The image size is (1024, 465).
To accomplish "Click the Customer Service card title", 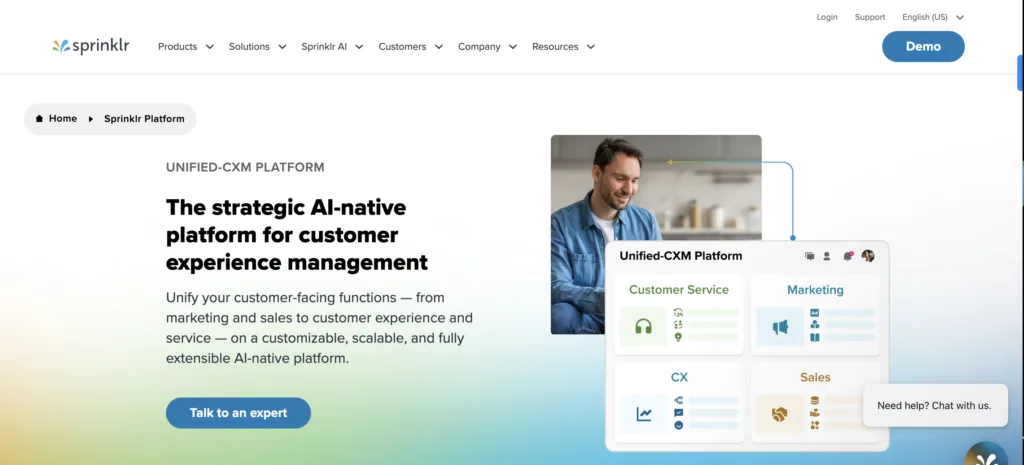I will pos(679,290).
